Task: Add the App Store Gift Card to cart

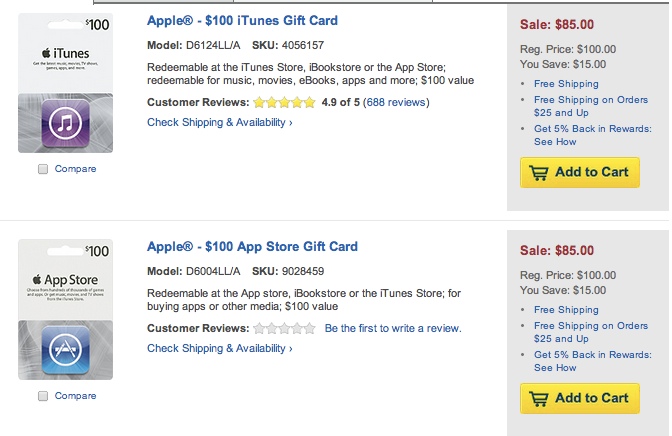Action: pyautogui.click(x=580, y=398)
